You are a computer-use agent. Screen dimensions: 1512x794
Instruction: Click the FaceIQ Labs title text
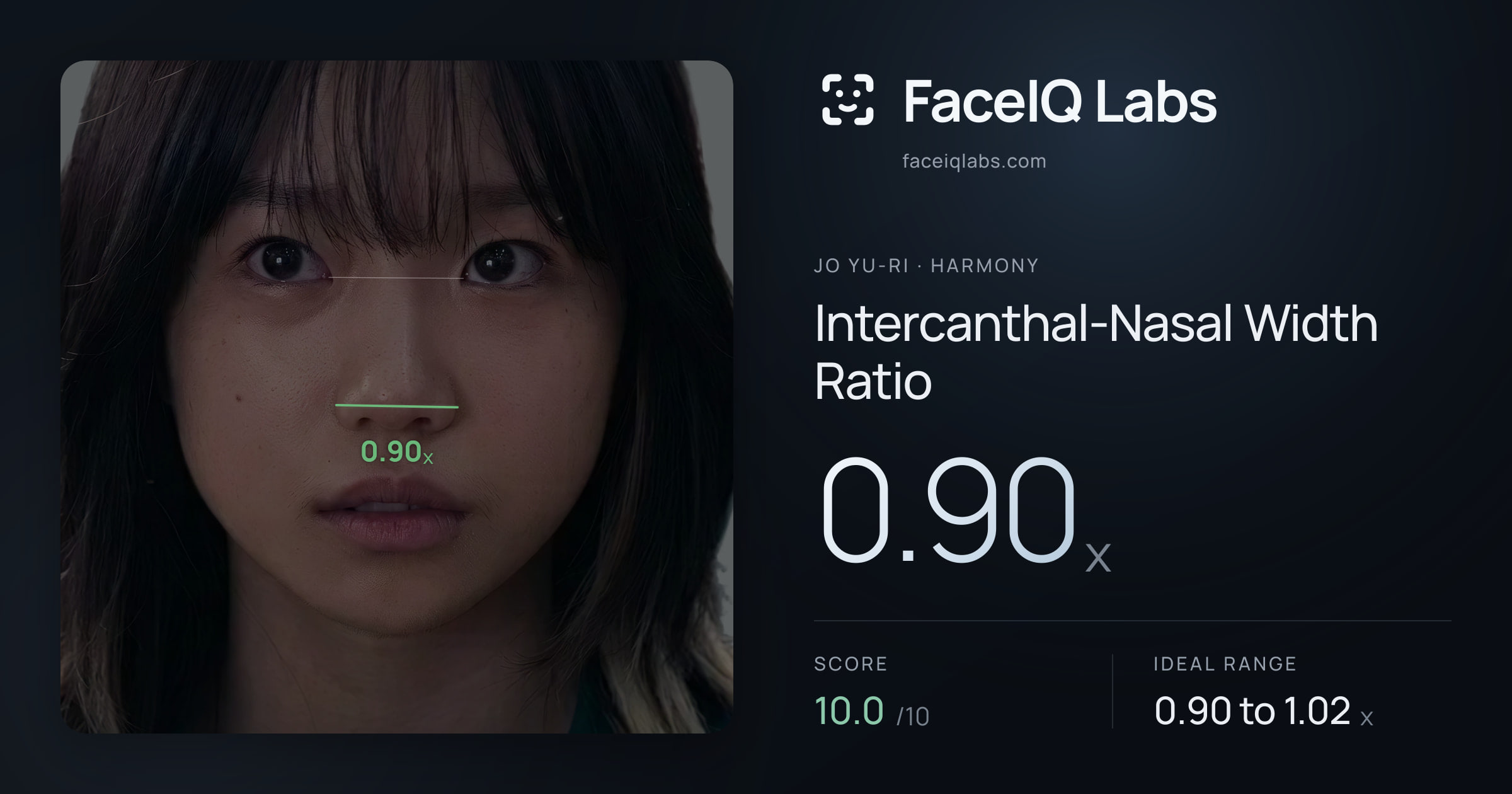tap(1060, 101)
